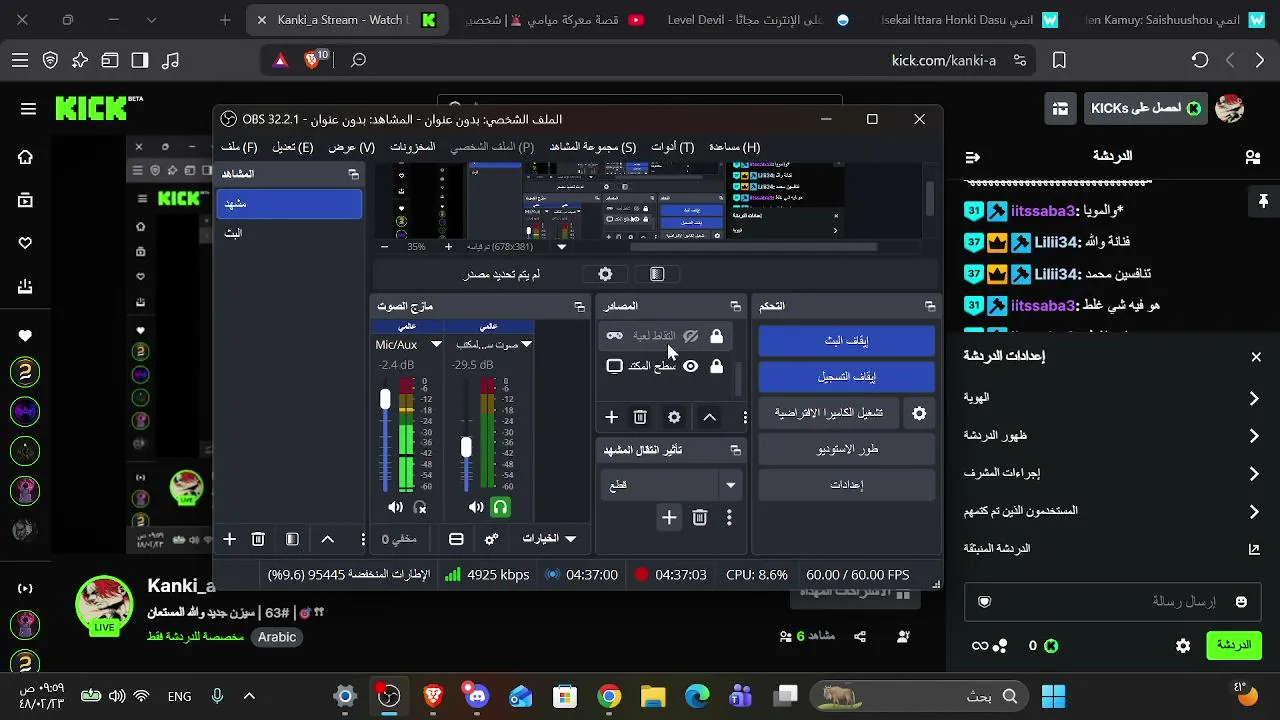Stop streaming in OBS controls
This screenshot has height=720, width=1280.
(x=846, y=341)
